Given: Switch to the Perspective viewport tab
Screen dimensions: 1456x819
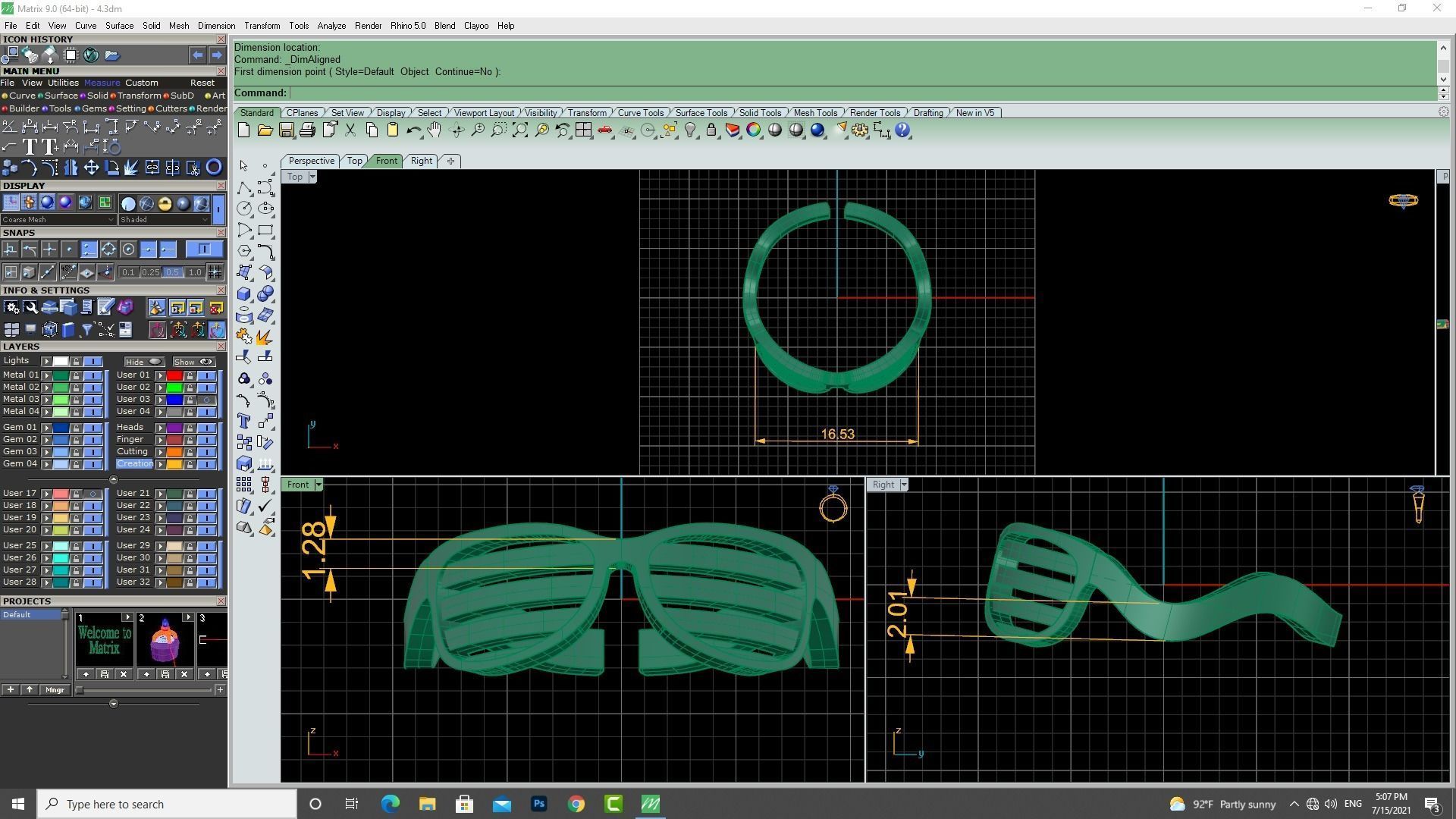Looking at the screenshot, I should [311, 161].
